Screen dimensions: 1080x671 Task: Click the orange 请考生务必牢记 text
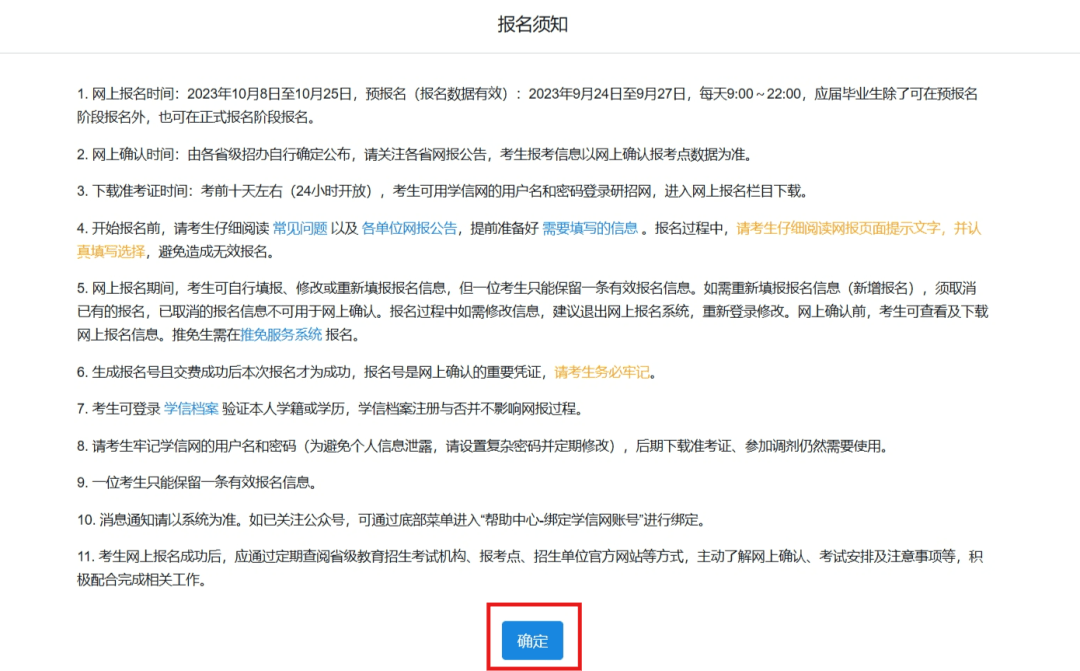pos(602,372)
